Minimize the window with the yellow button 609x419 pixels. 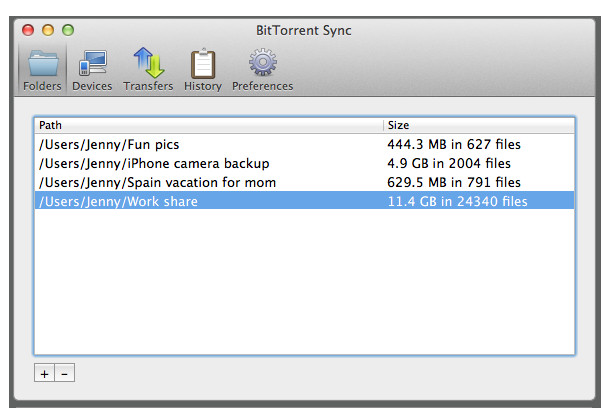[48, 30]
